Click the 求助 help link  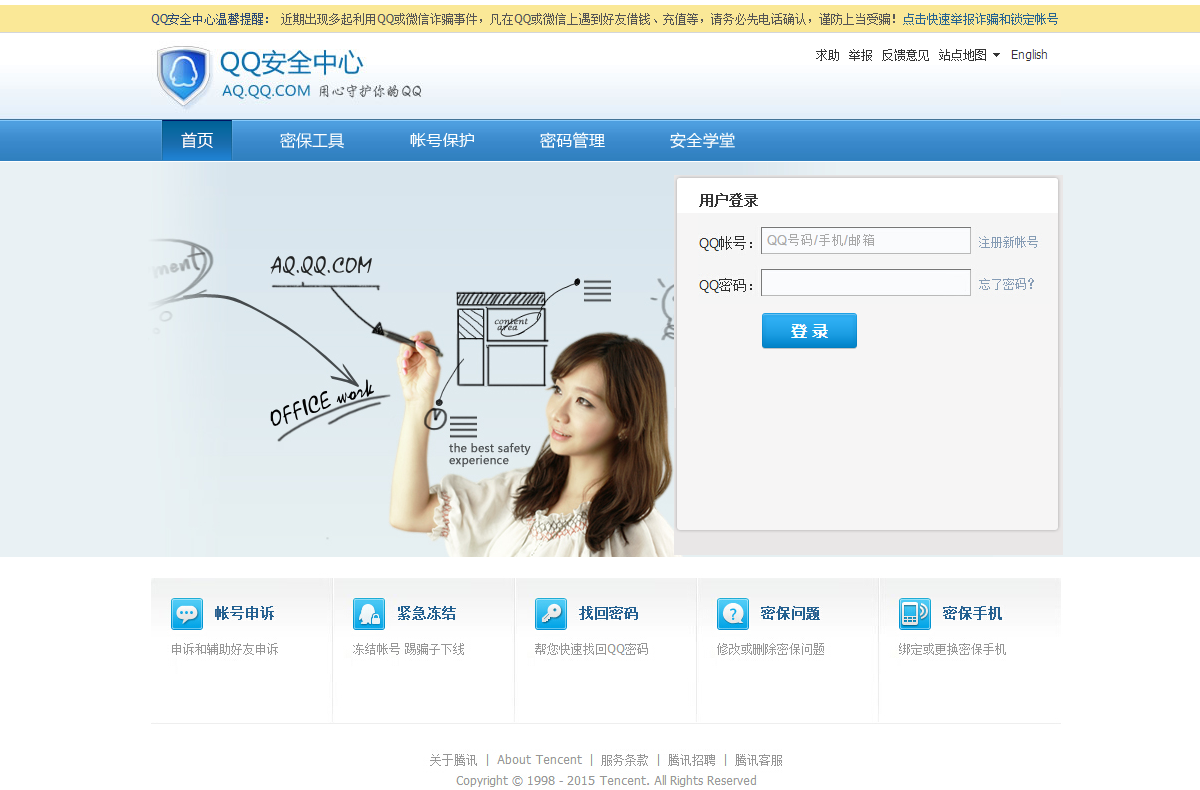coord(827,55)
